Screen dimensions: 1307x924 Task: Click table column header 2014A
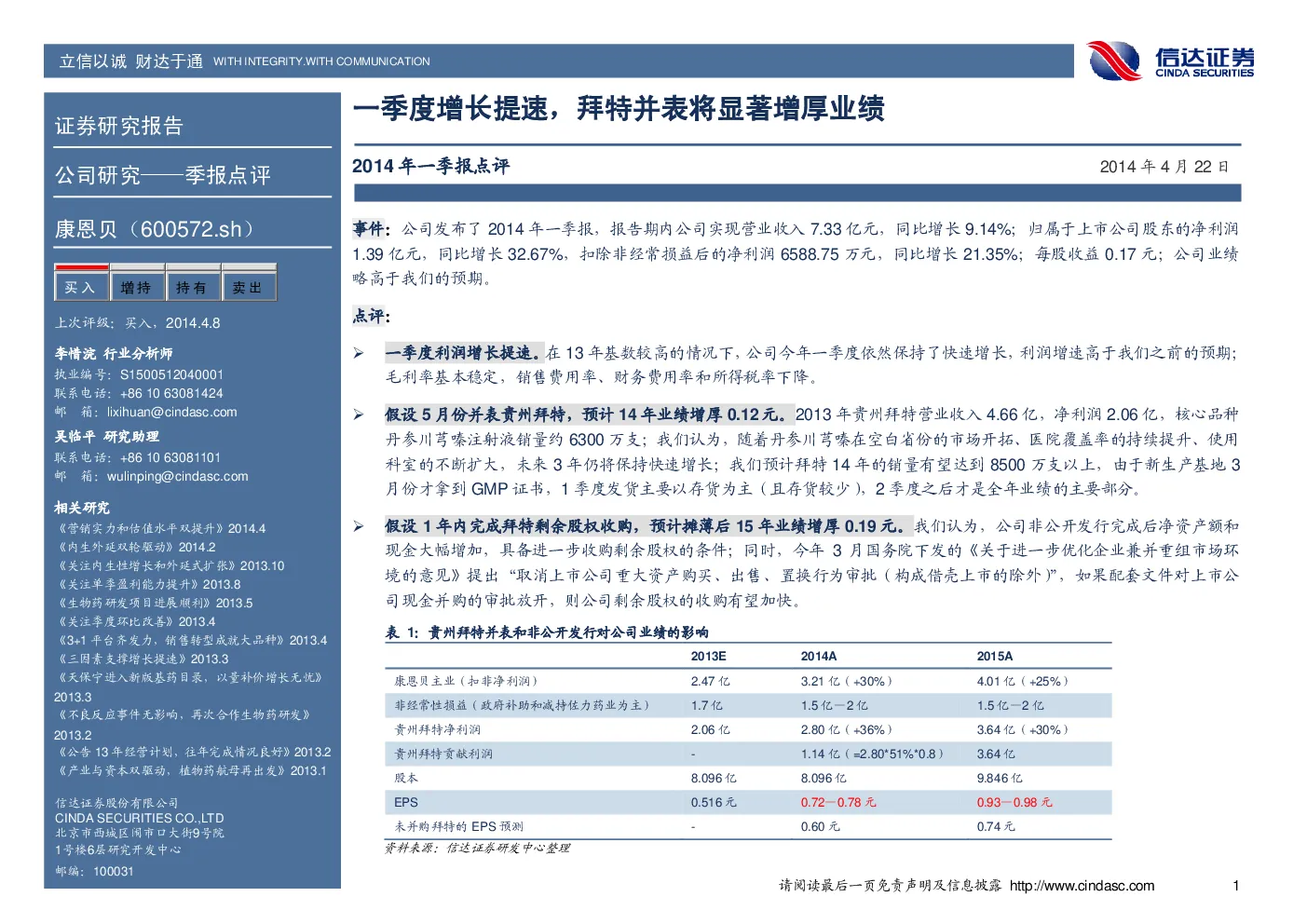819,657
